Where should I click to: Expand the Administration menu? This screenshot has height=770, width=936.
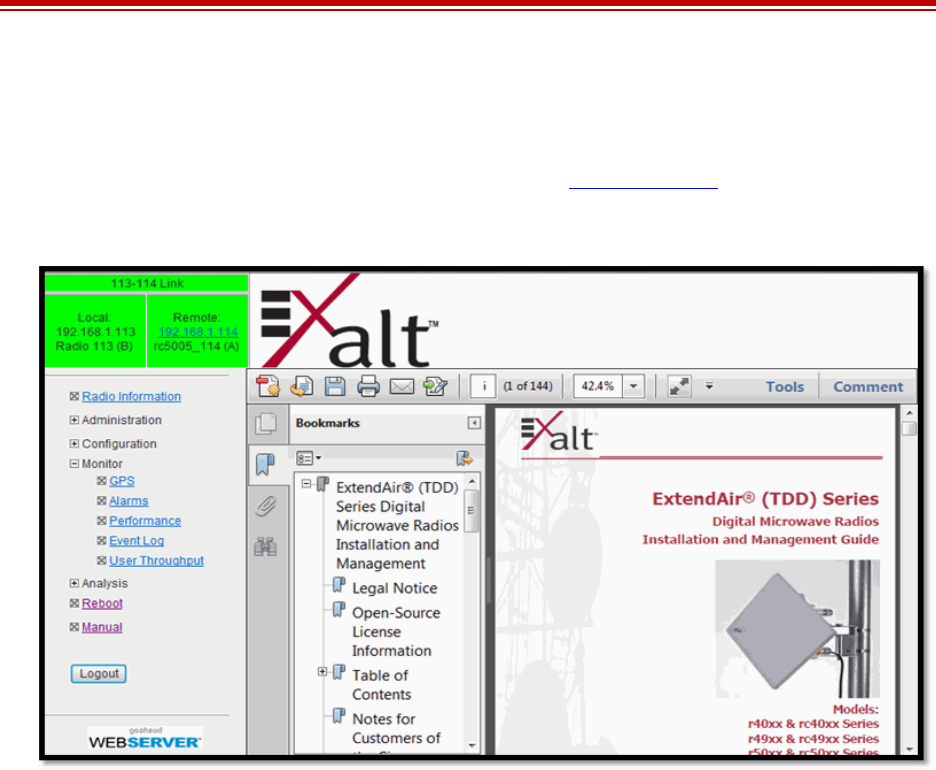74,420
